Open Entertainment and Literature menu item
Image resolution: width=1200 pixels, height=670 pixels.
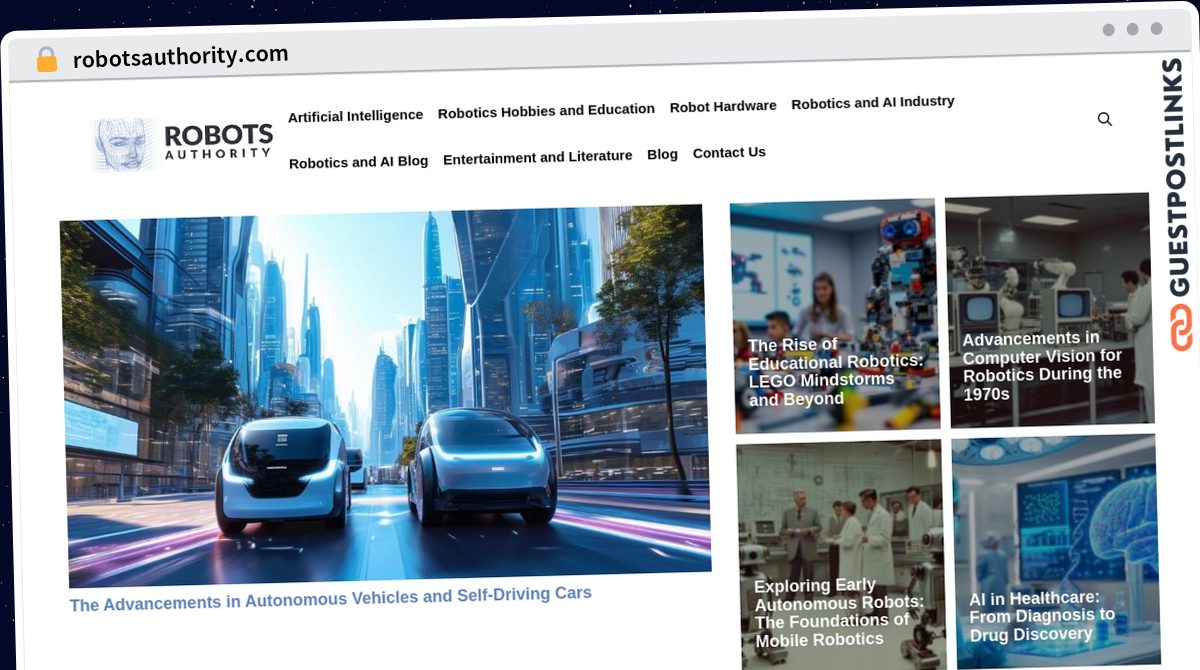coord(537,157)
